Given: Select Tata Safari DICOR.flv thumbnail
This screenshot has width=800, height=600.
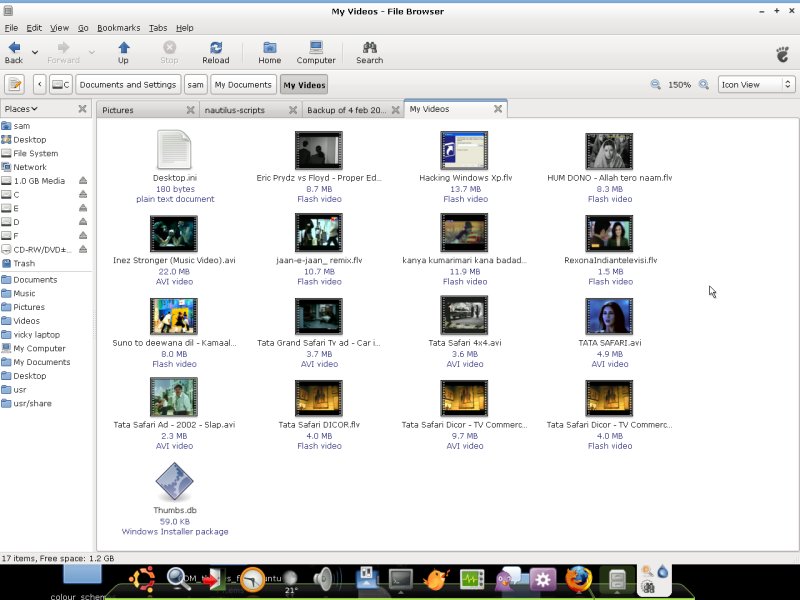Looking at the screenshot, I should [319, 398].
